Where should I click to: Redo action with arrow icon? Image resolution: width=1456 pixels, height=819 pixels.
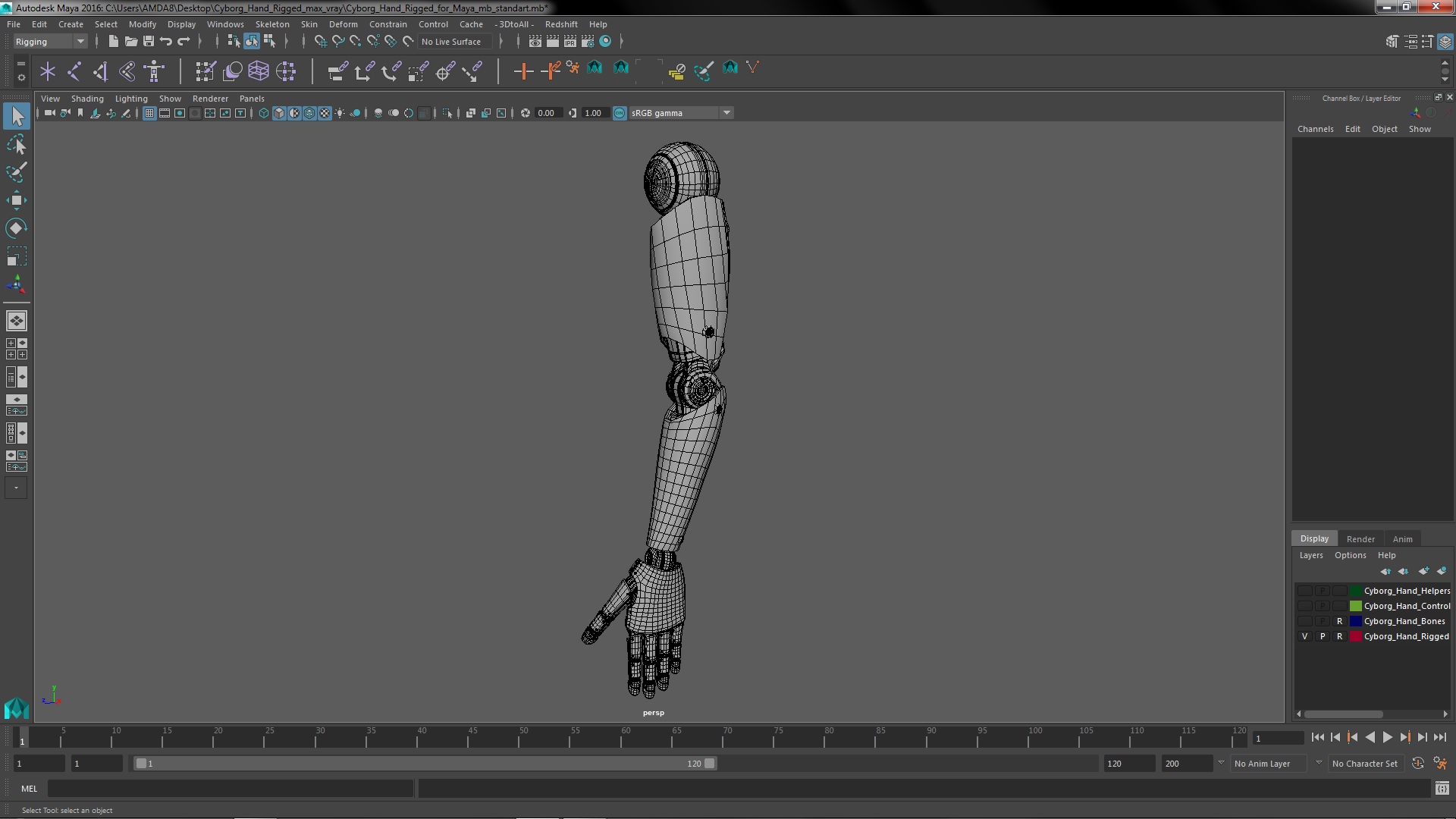184,42
